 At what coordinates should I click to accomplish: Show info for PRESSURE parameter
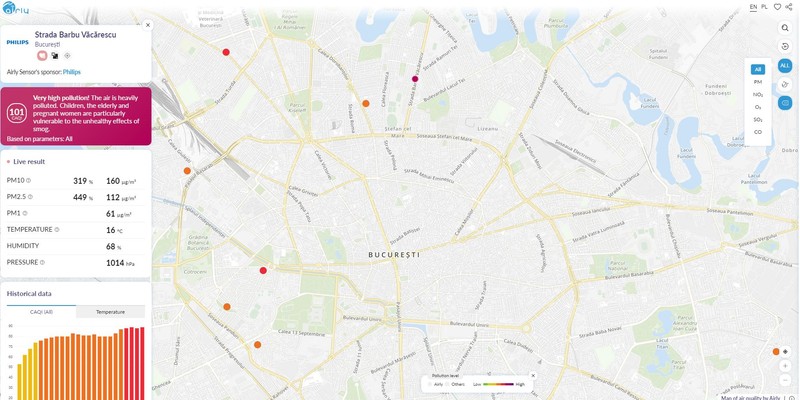click(x=42, y=262)
